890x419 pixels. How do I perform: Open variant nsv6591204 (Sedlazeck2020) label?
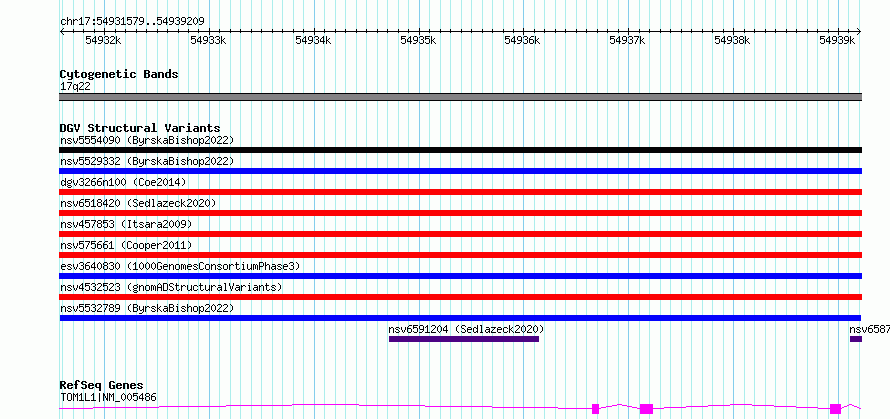pos(466,329)
